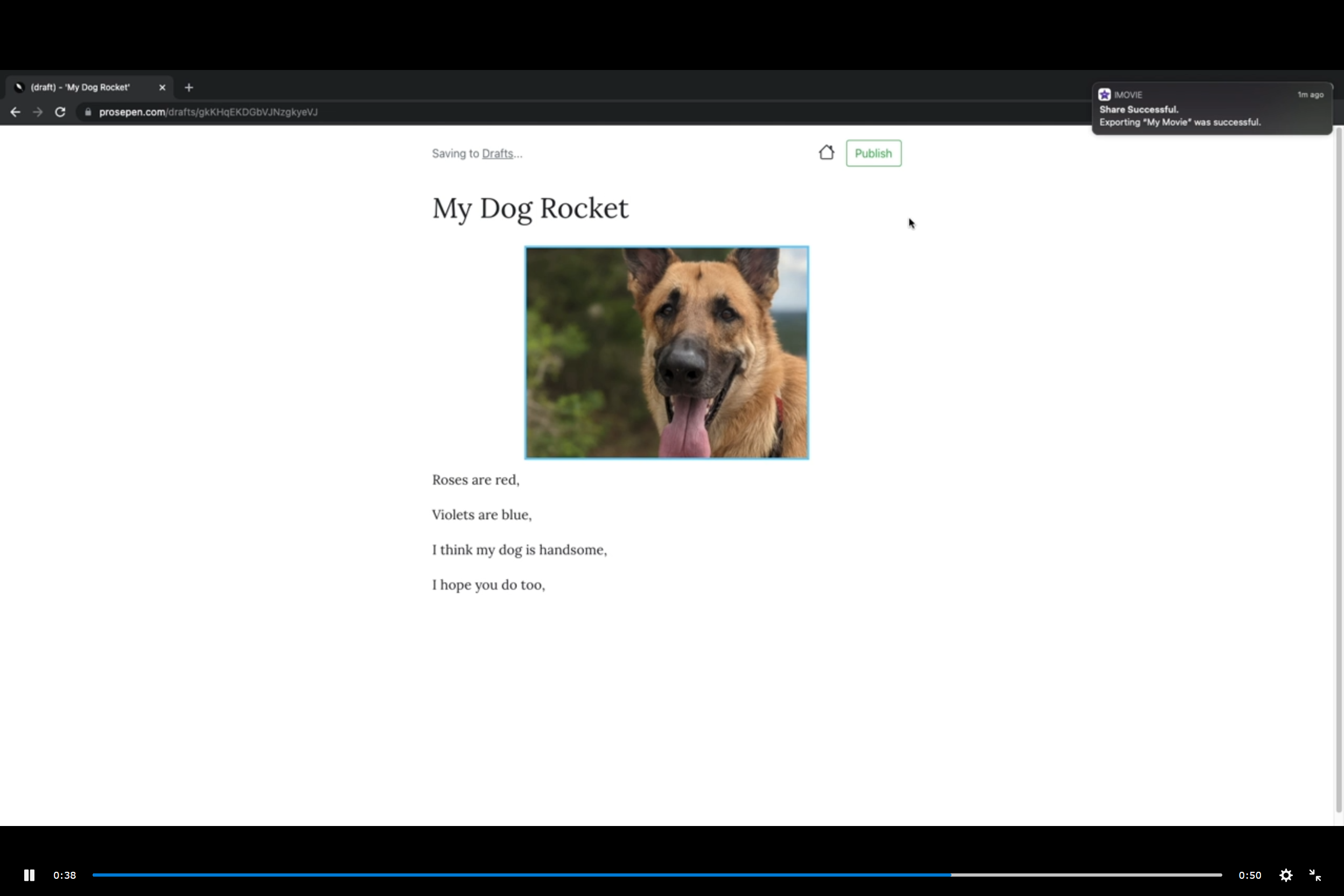Viewport: 1344px width, 896px height.
Task: Select the dog photo in the draft
Action: click(666, 353)
